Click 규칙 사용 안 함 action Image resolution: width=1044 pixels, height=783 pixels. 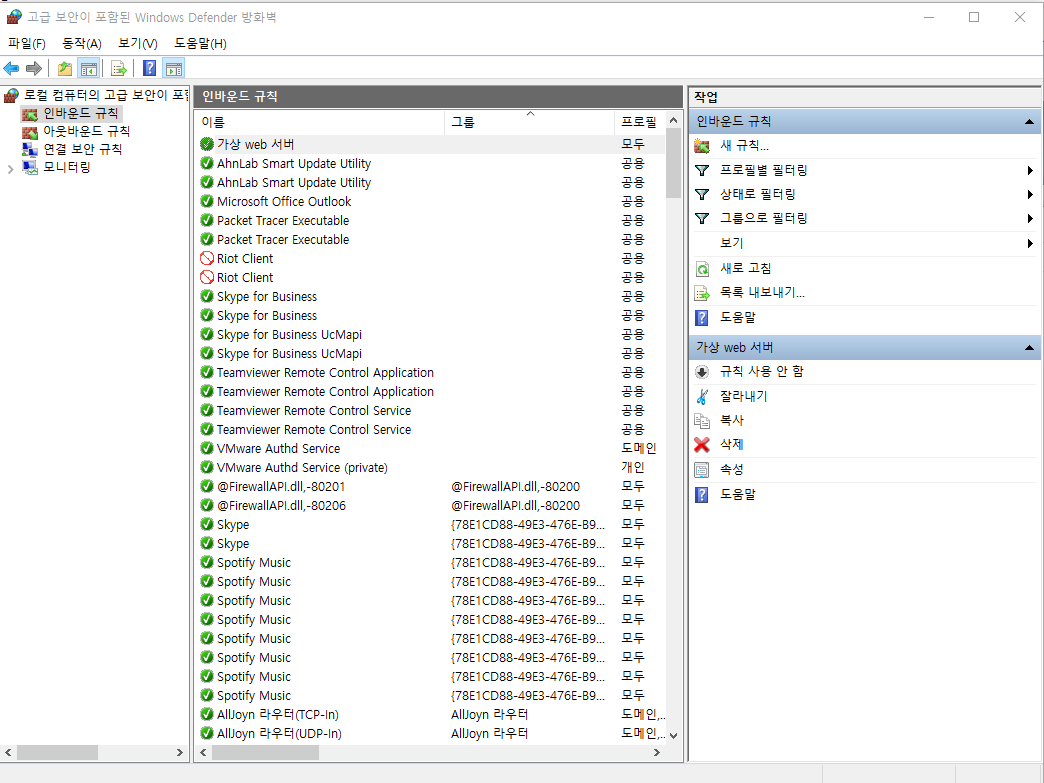pyautogui.click(x=762, y=372)
